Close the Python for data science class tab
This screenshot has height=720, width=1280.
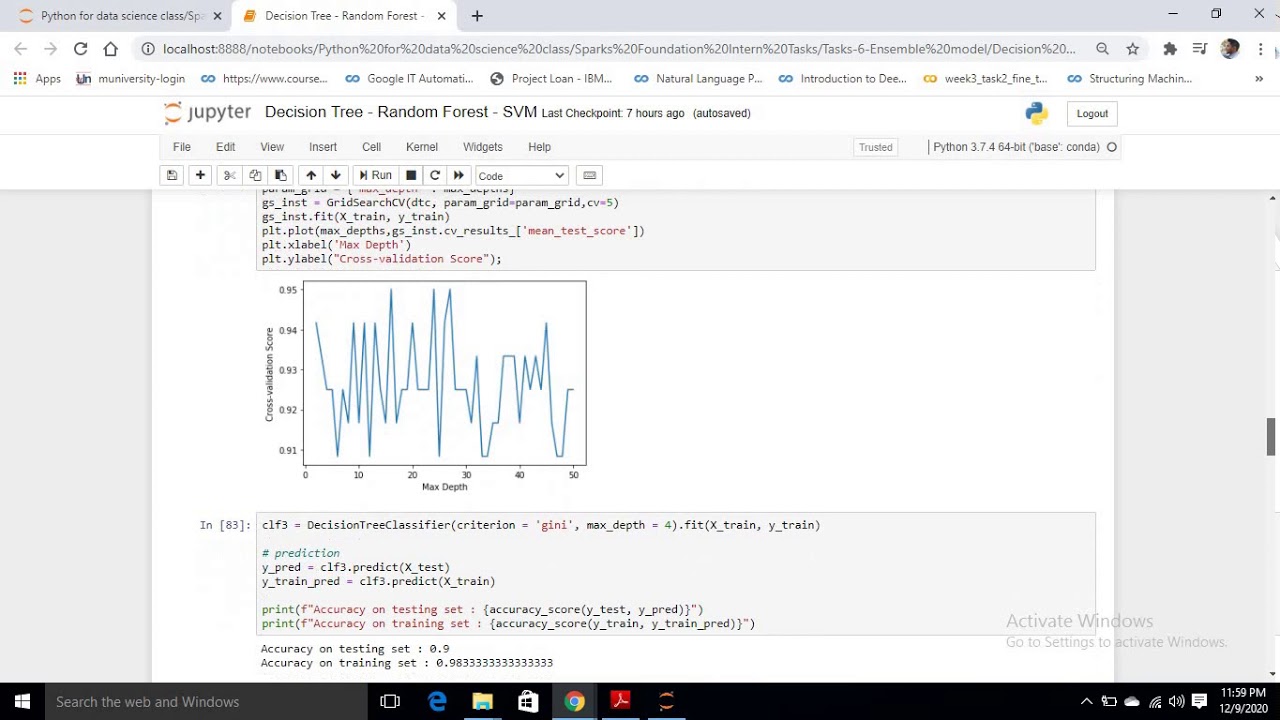coord(217,16)
